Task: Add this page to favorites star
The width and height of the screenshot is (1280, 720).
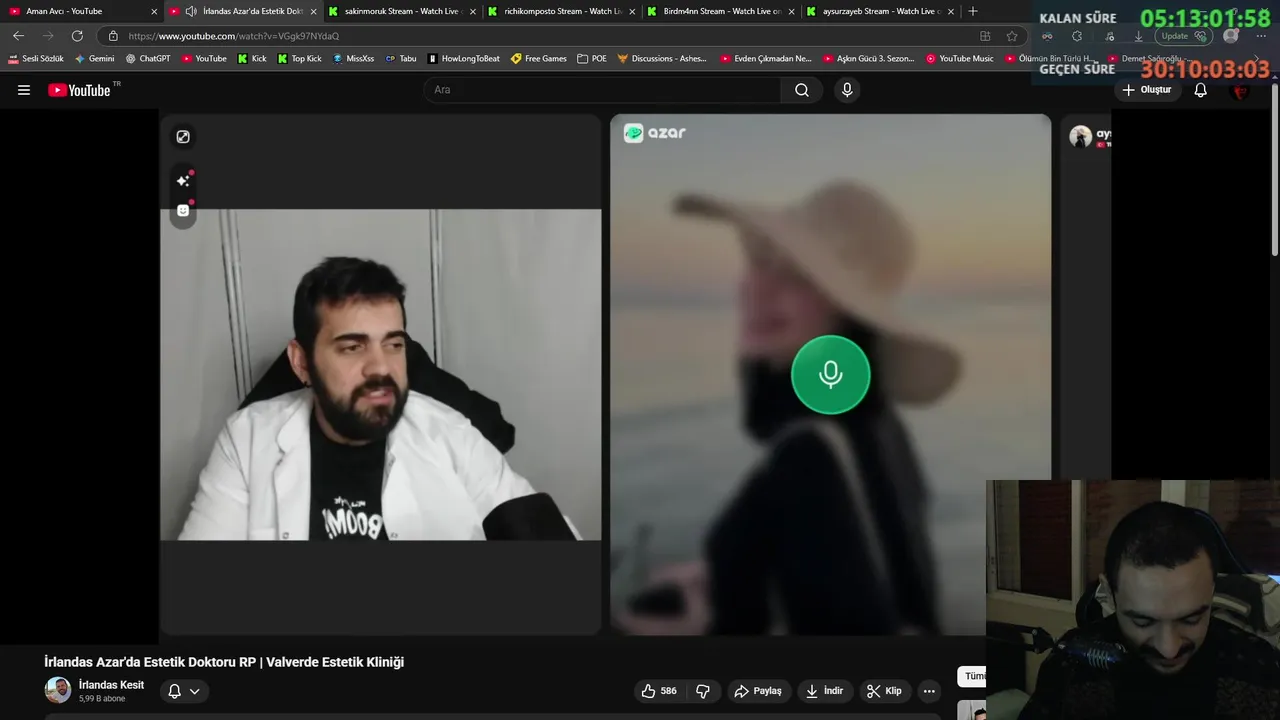Action: [x=1012, y=36]
